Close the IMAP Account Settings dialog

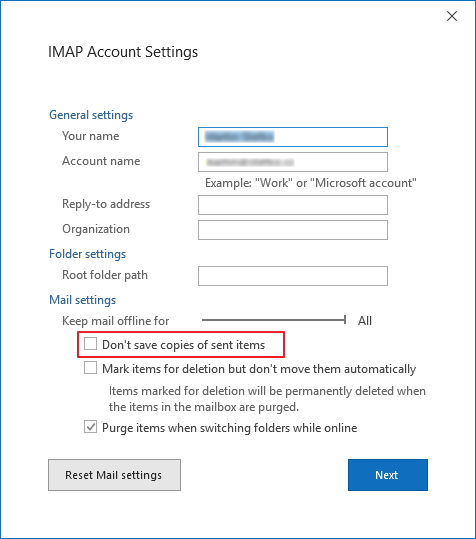tap(452, 16)
